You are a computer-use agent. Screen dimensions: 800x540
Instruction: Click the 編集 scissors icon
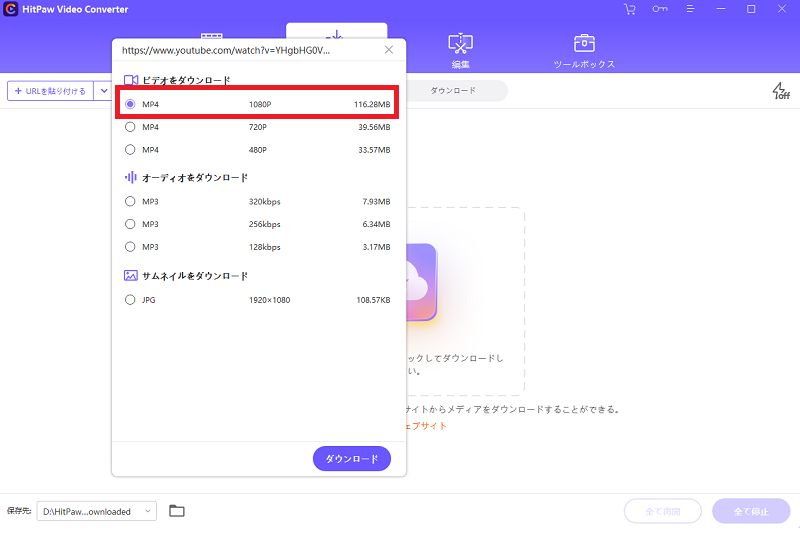(x=460, y=44)
